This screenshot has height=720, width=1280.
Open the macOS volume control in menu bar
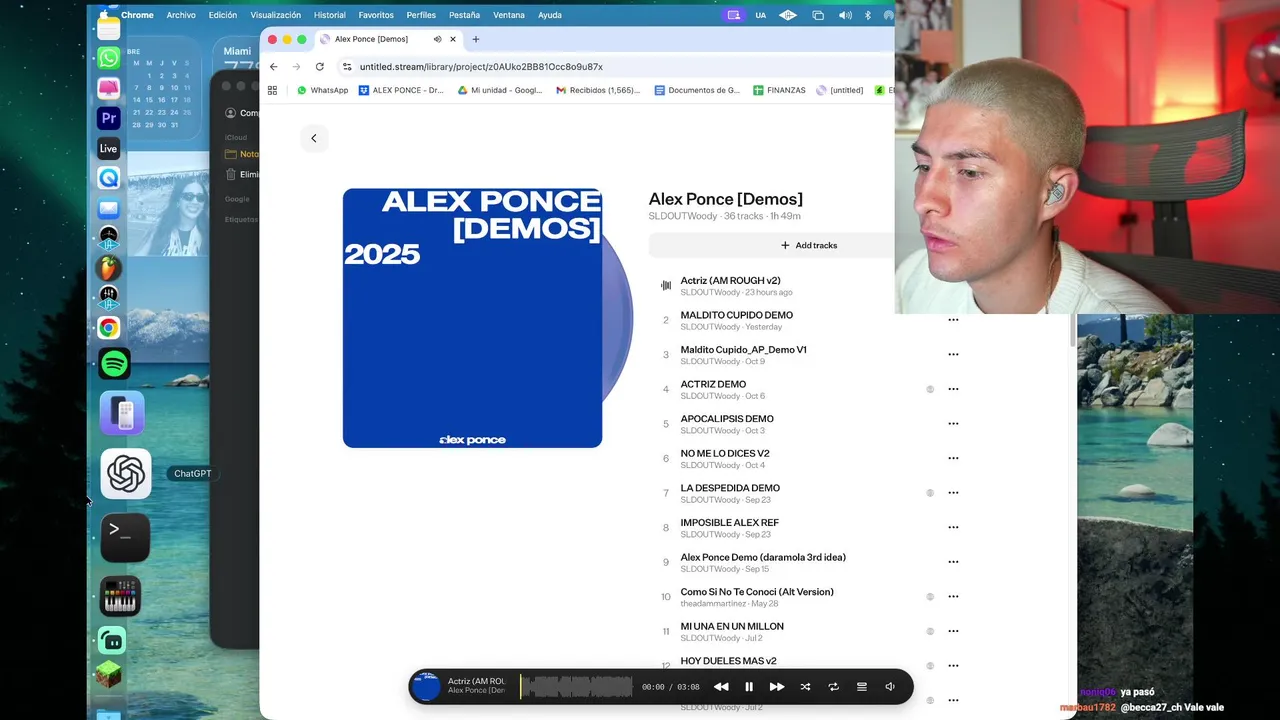(x=845, y=15)
